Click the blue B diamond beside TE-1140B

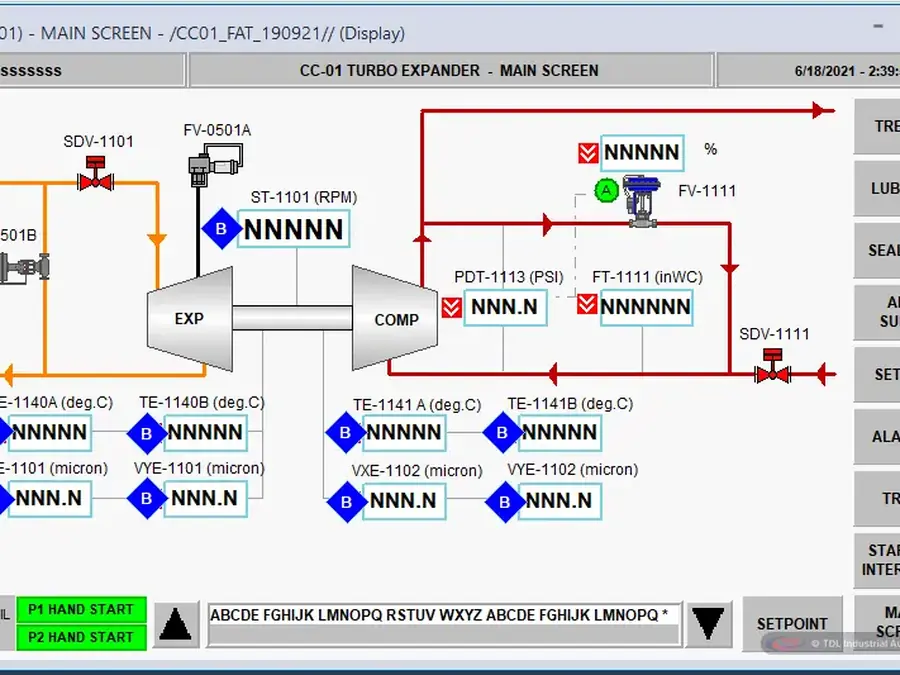click(146, 433)
